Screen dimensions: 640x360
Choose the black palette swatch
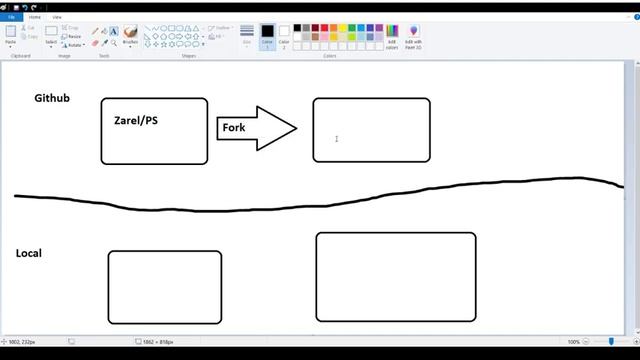(x=297, y=28)
